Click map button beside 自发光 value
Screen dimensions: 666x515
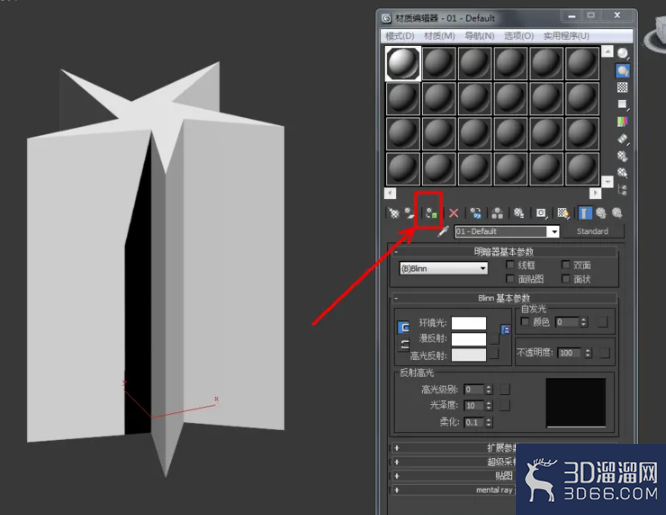pyautogui.click(x=603, y=322)
